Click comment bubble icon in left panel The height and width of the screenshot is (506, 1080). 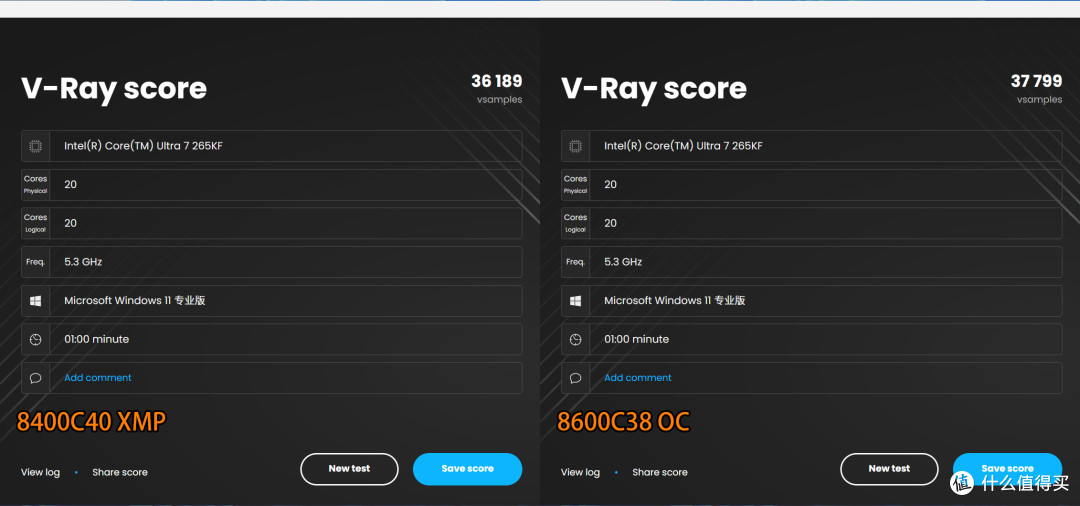pyautogui.click(x=36, y=378)
